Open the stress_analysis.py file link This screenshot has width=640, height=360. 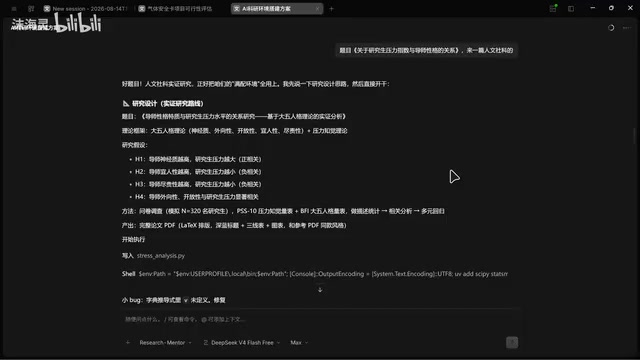click(x=161, y=256)
